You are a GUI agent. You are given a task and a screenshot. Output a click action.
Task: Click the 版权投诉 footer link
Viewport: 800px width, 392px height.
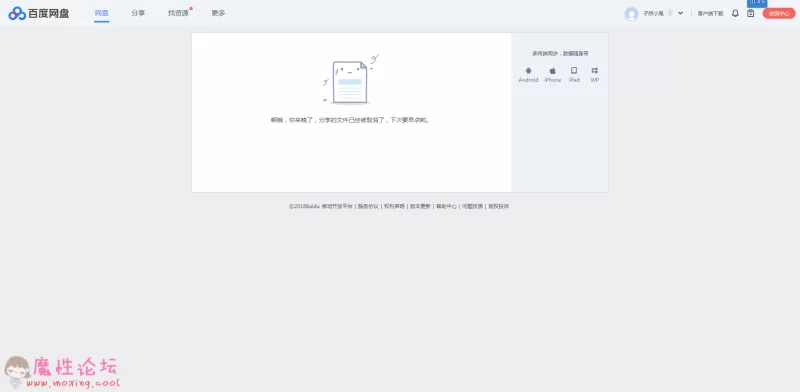pos(498,206)
